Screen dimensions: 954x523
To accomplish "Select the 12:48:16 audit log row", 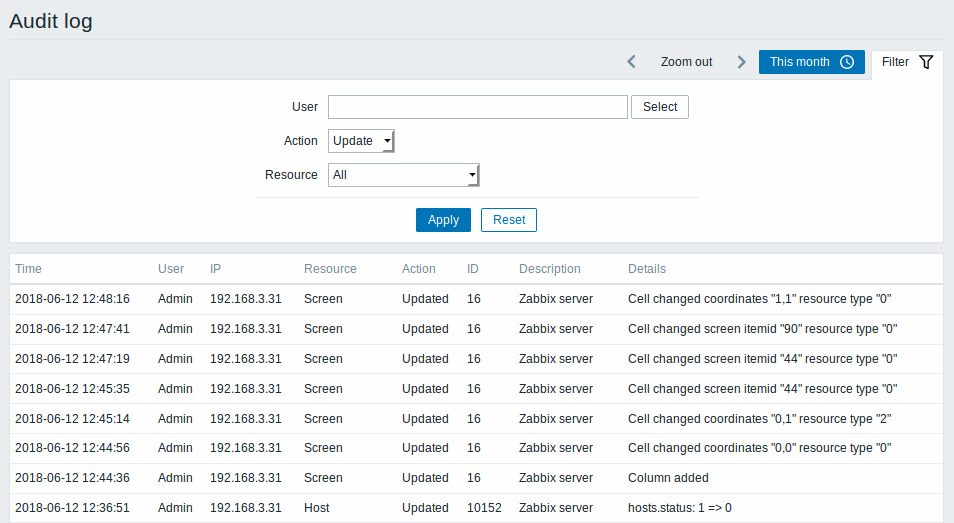I will [476, 299].
